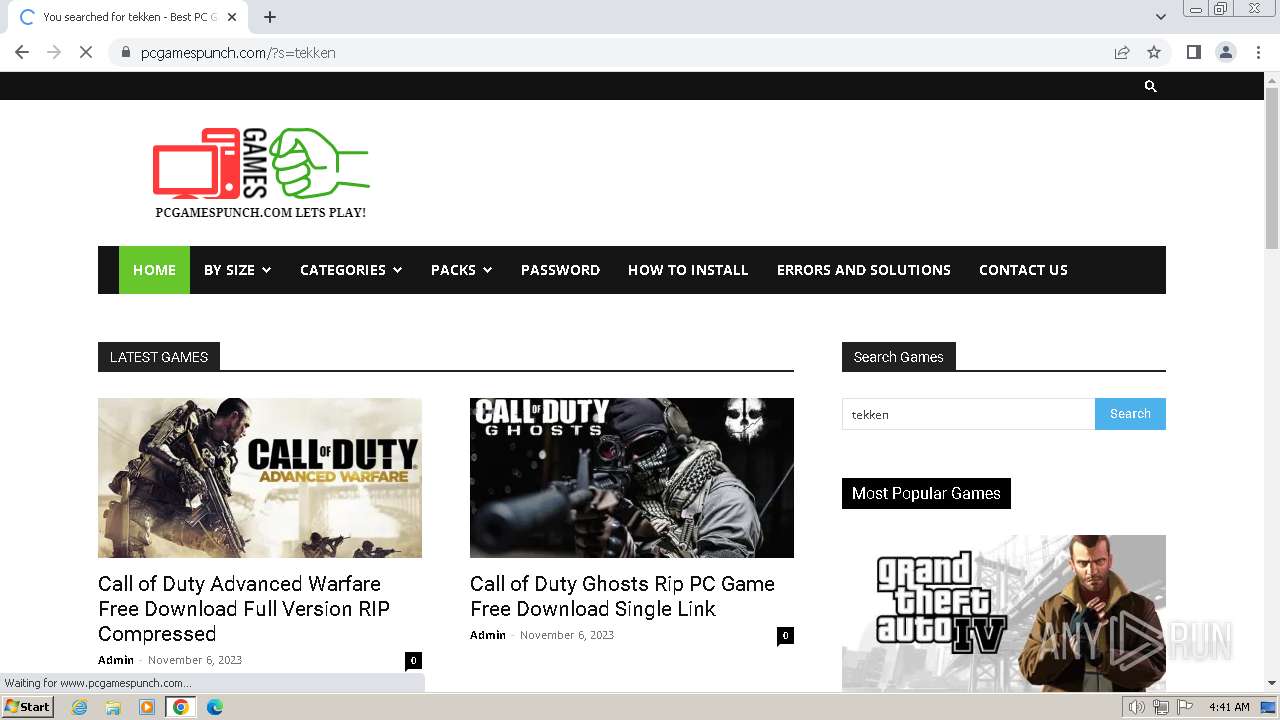
Task: Click the page vertical scrollbar thumb
Action: (1272, 168)
